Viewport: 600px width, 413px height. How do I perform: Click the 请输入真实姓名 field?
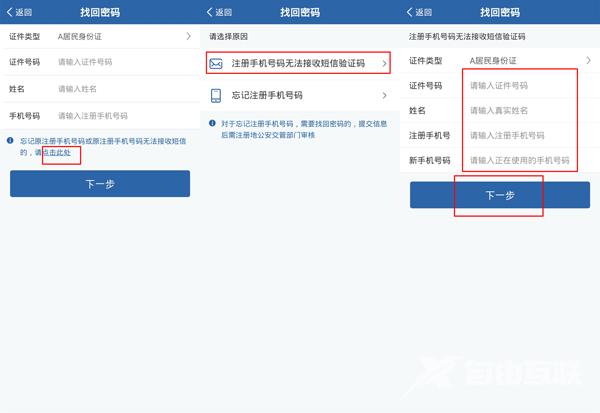coord(499,111)
